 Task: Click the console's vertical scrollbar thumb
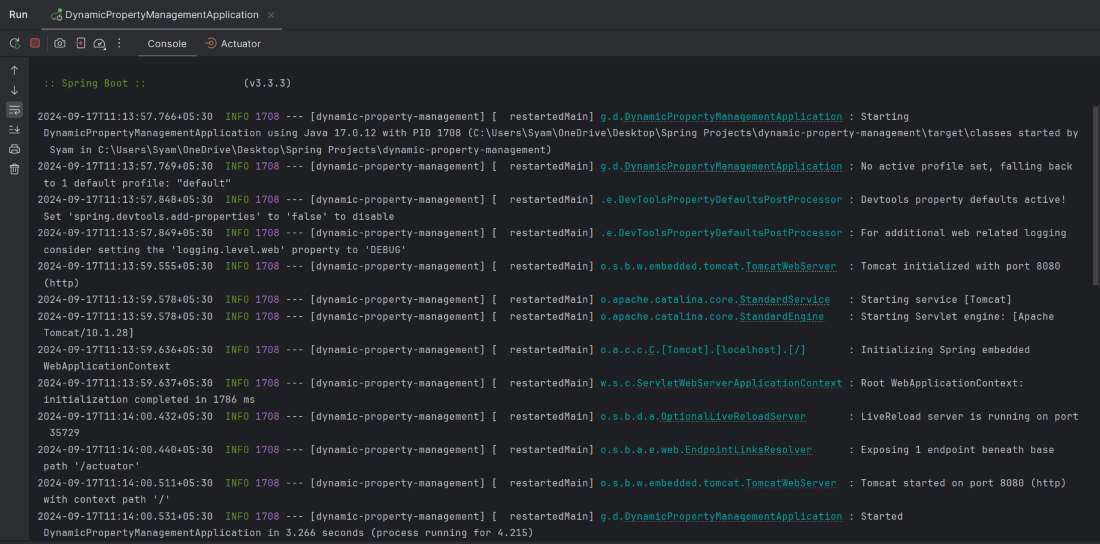pyautogui.click(x=1096, y=195)
